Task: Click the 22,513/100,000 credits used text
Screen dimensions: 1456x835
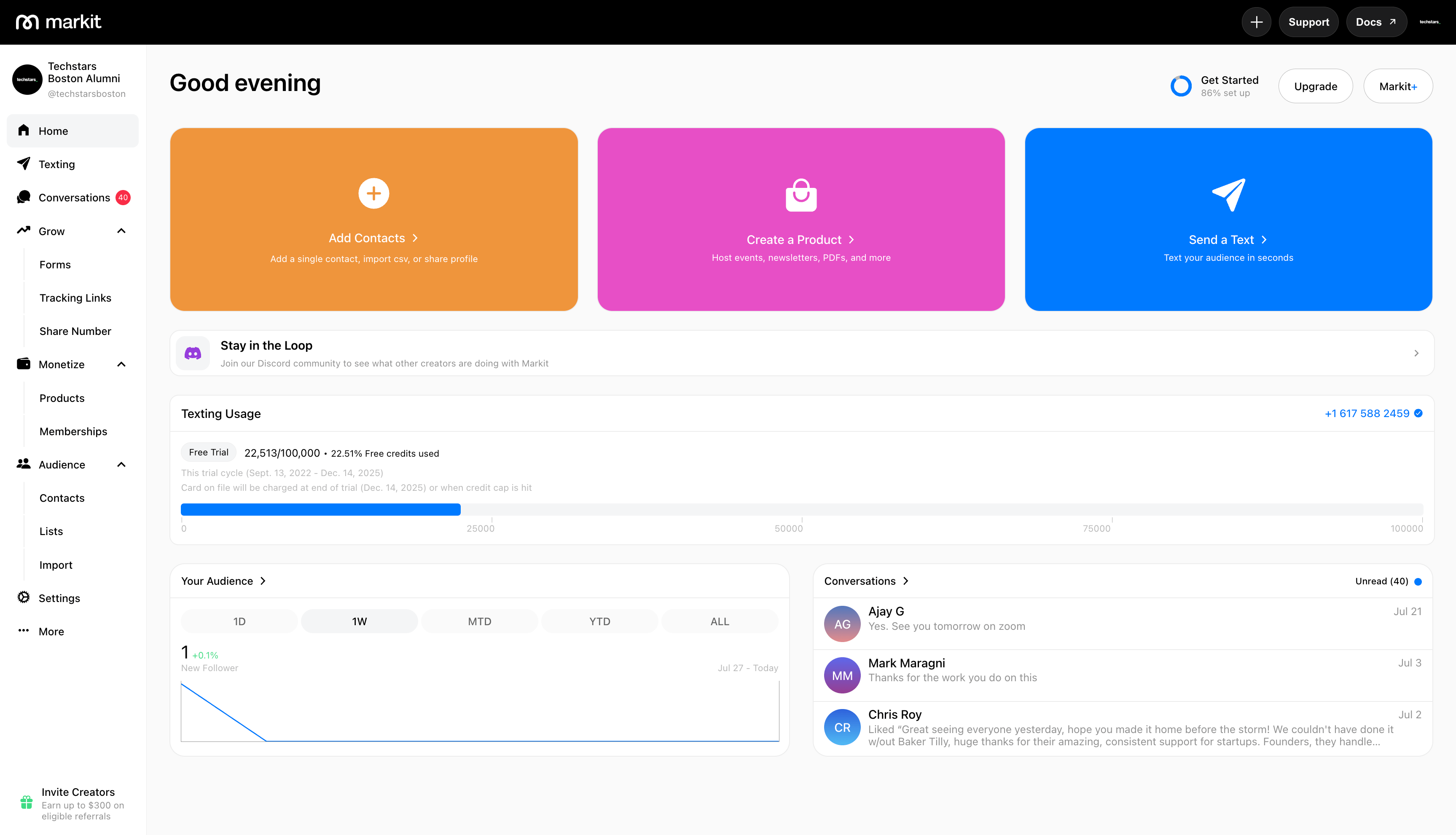Action: [341, 453]
